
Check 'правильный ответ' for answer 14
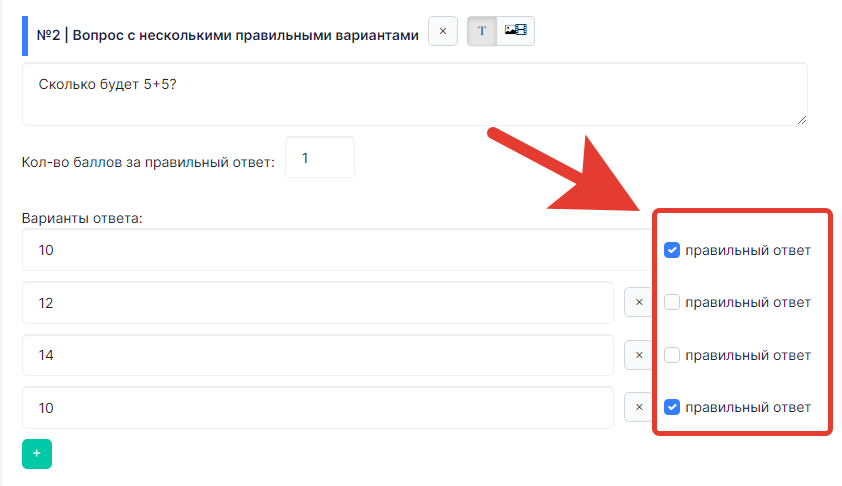pyautogui.click(x=672, y=355)
